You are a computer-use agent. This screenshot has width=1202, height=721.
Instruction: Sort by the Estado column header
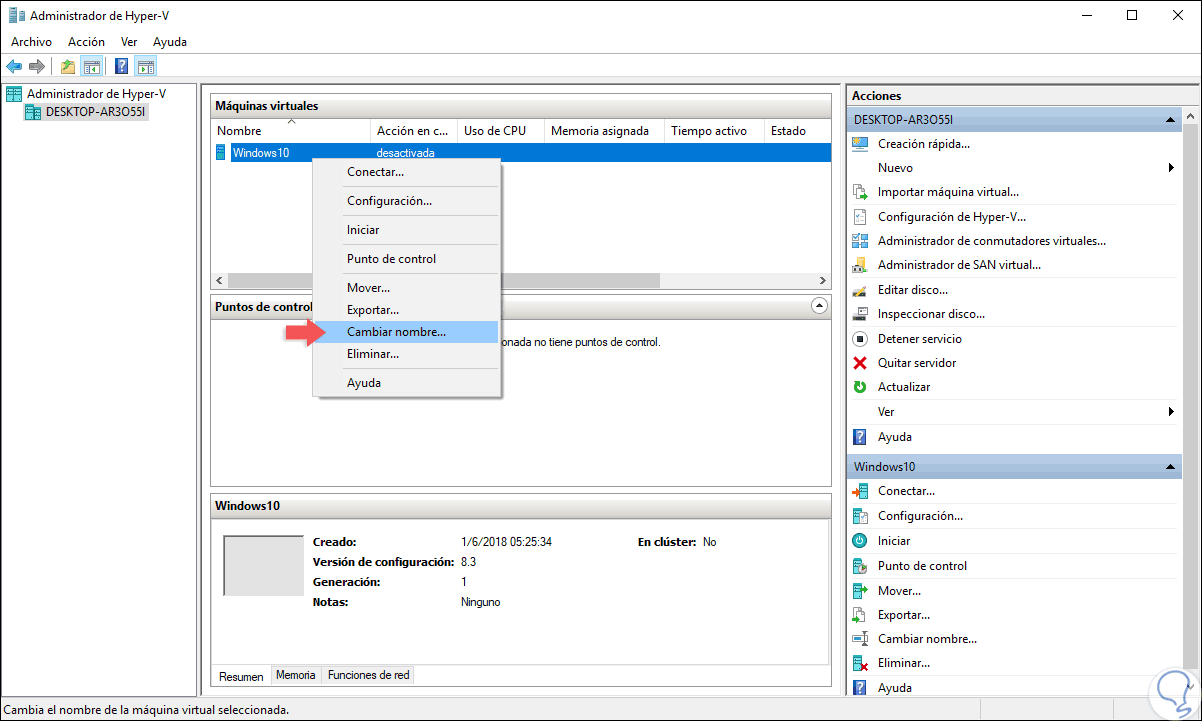[x=798, y=131]
